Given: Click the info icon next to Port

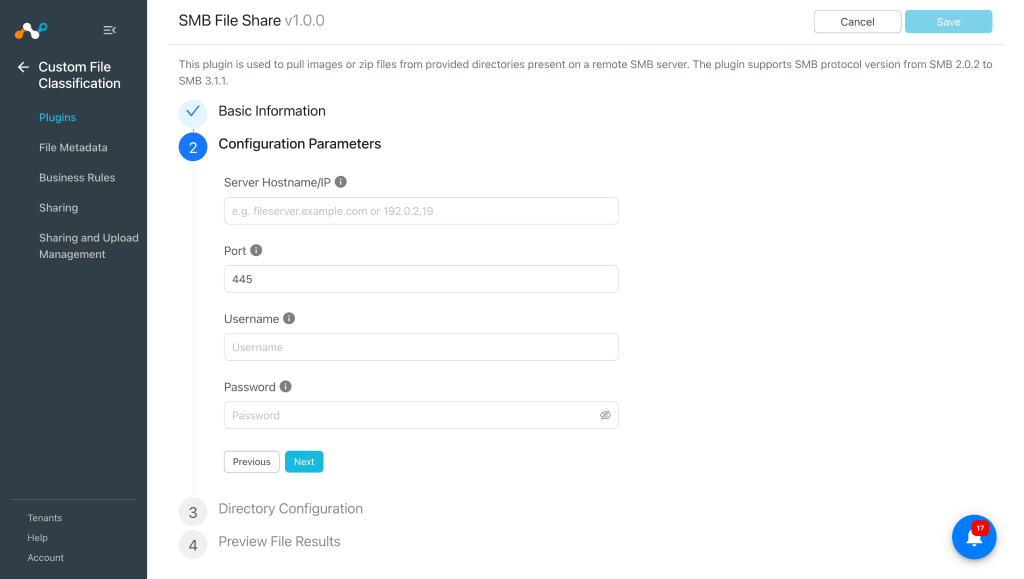Looking at the screenshot, I should pos(256,250).
